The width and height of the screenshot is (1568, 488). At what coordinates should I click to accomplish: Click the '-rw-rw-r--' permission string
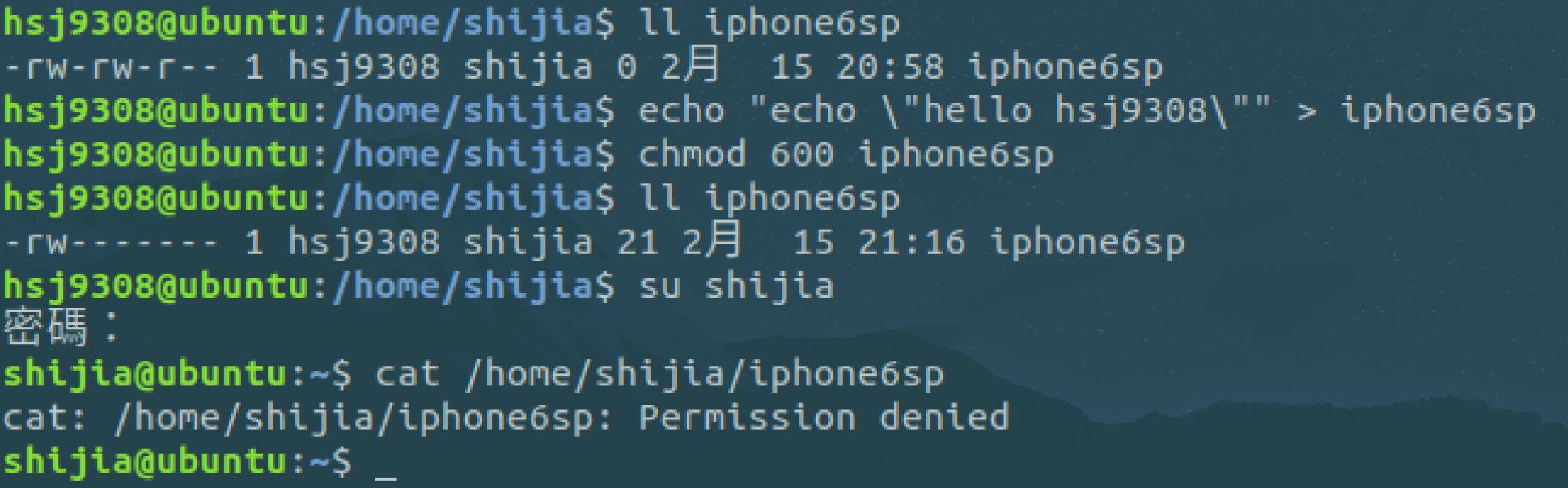pyautogui.click(x=112, y=66)
